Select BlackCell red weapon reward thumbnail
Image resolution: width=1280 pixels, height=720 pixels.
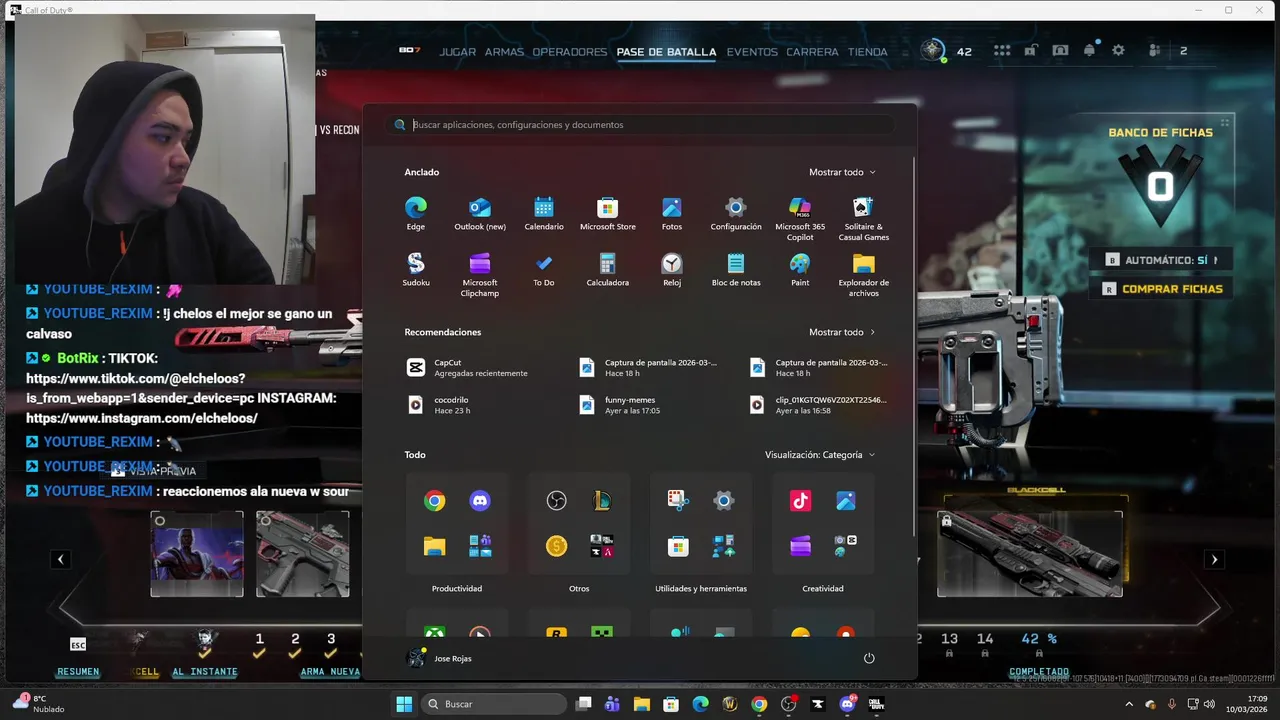(1030, 553)
